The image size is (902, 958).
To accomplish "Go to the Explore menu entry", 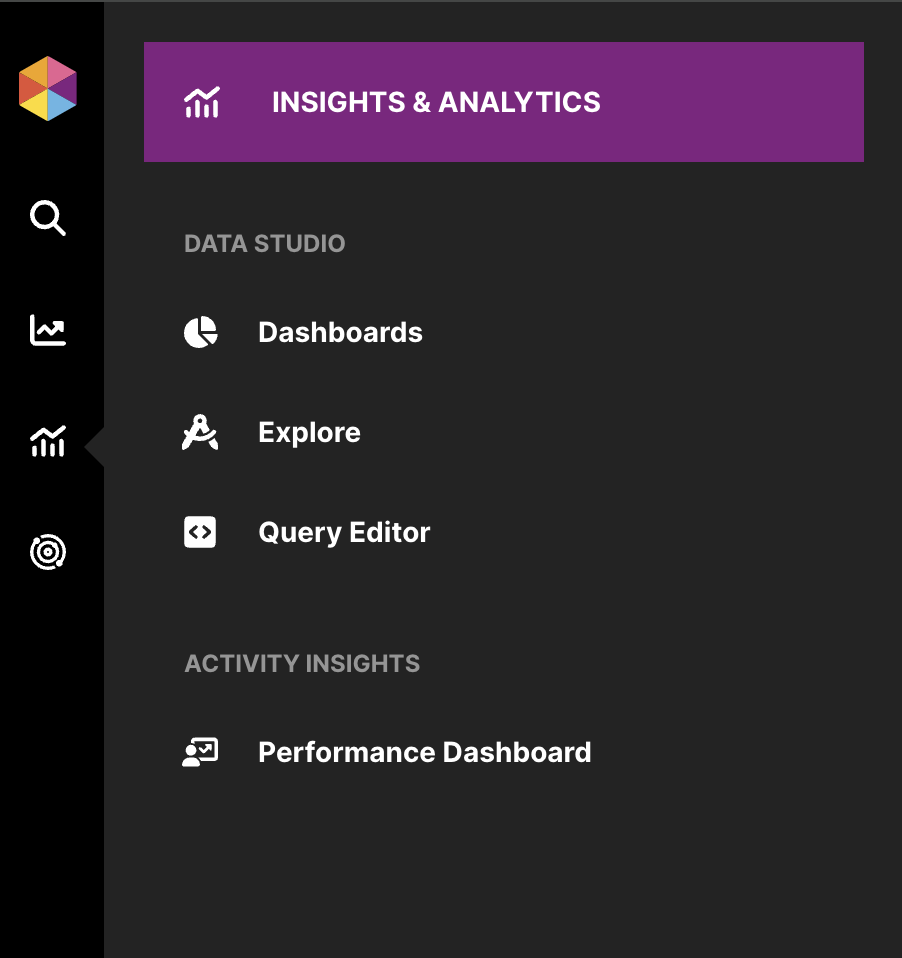I will point(309,432).
